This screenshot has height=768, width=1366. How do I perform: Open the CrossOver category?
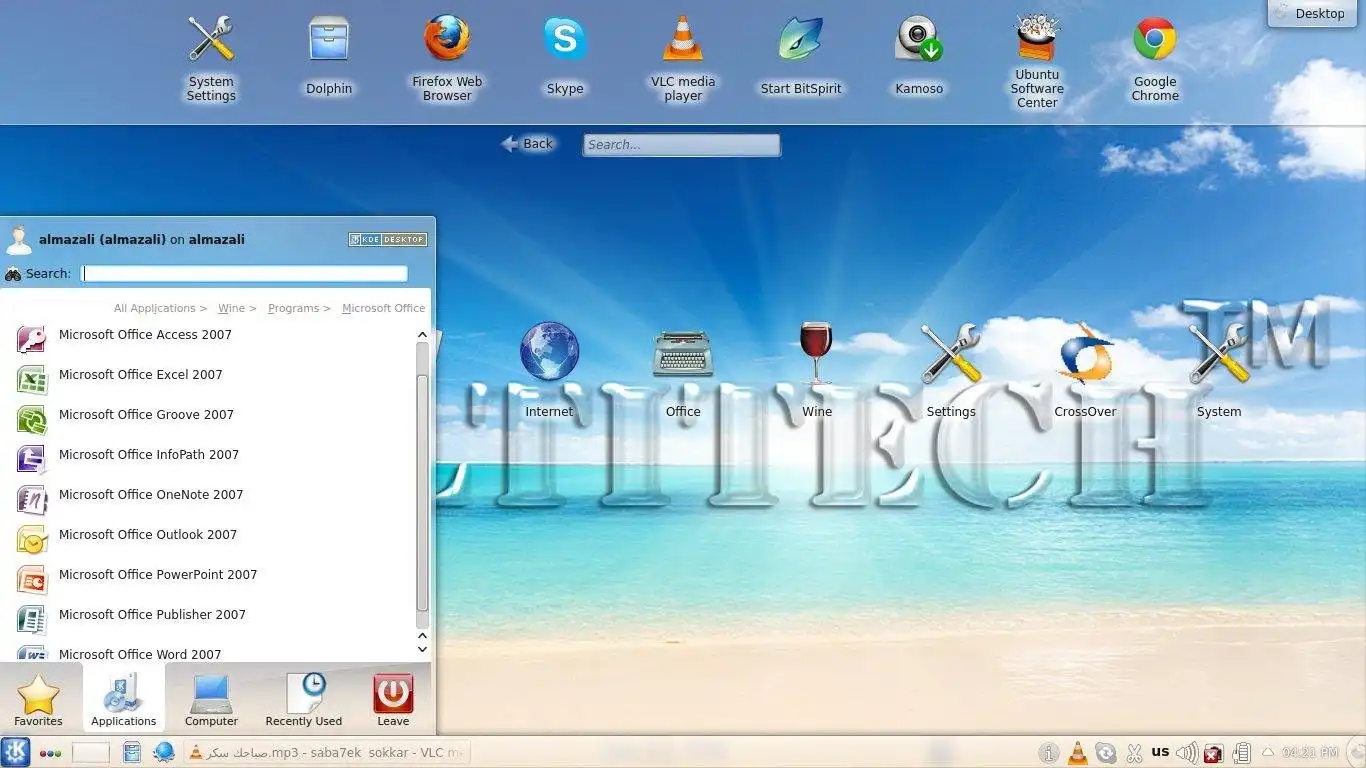point(1085,369)
